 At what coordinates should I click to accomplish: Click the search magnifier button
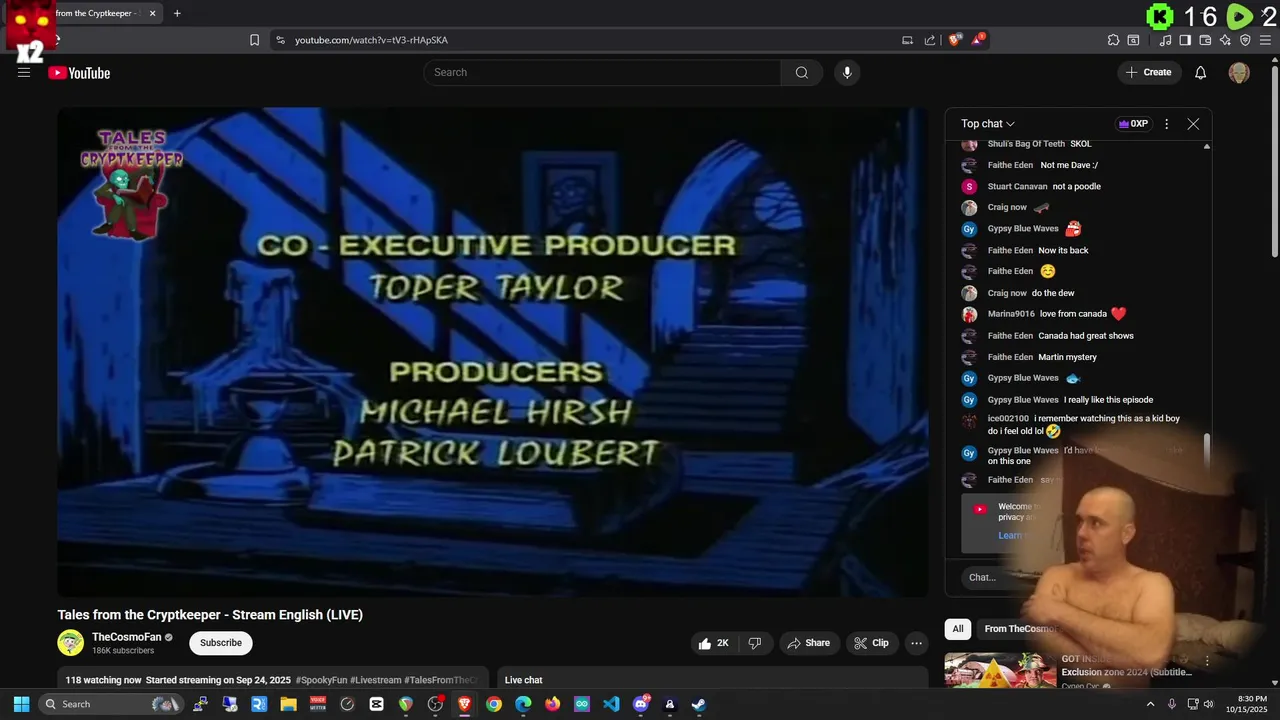801,72
